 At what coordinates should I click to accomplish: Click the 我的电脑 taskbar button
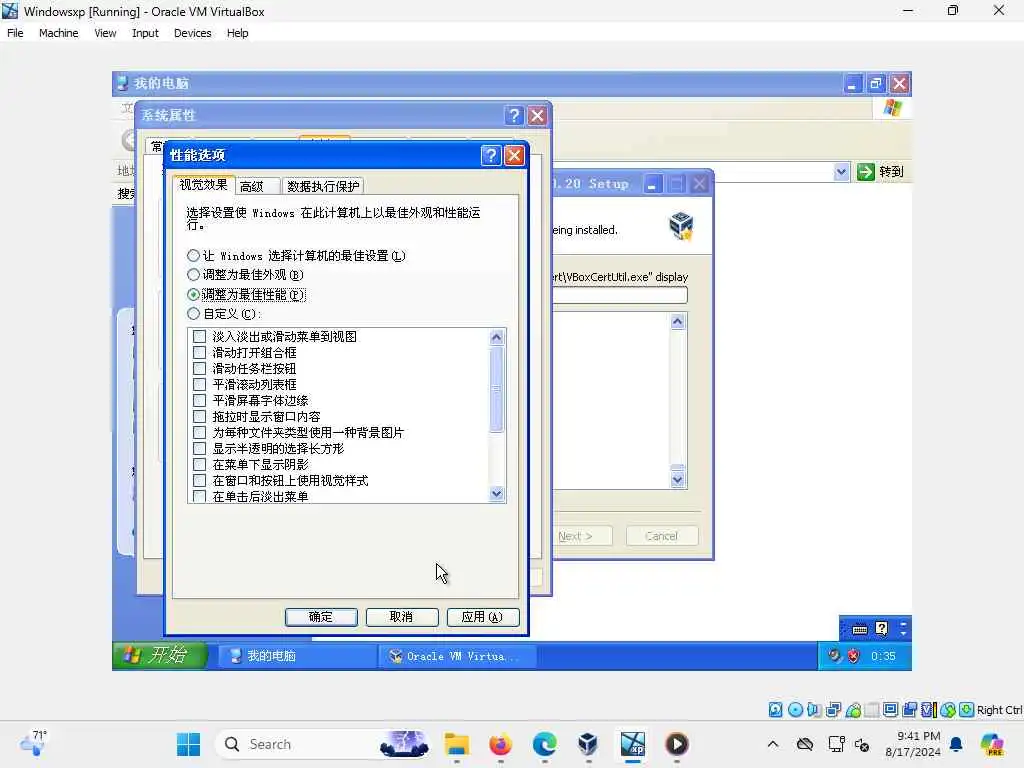(296, 656)
